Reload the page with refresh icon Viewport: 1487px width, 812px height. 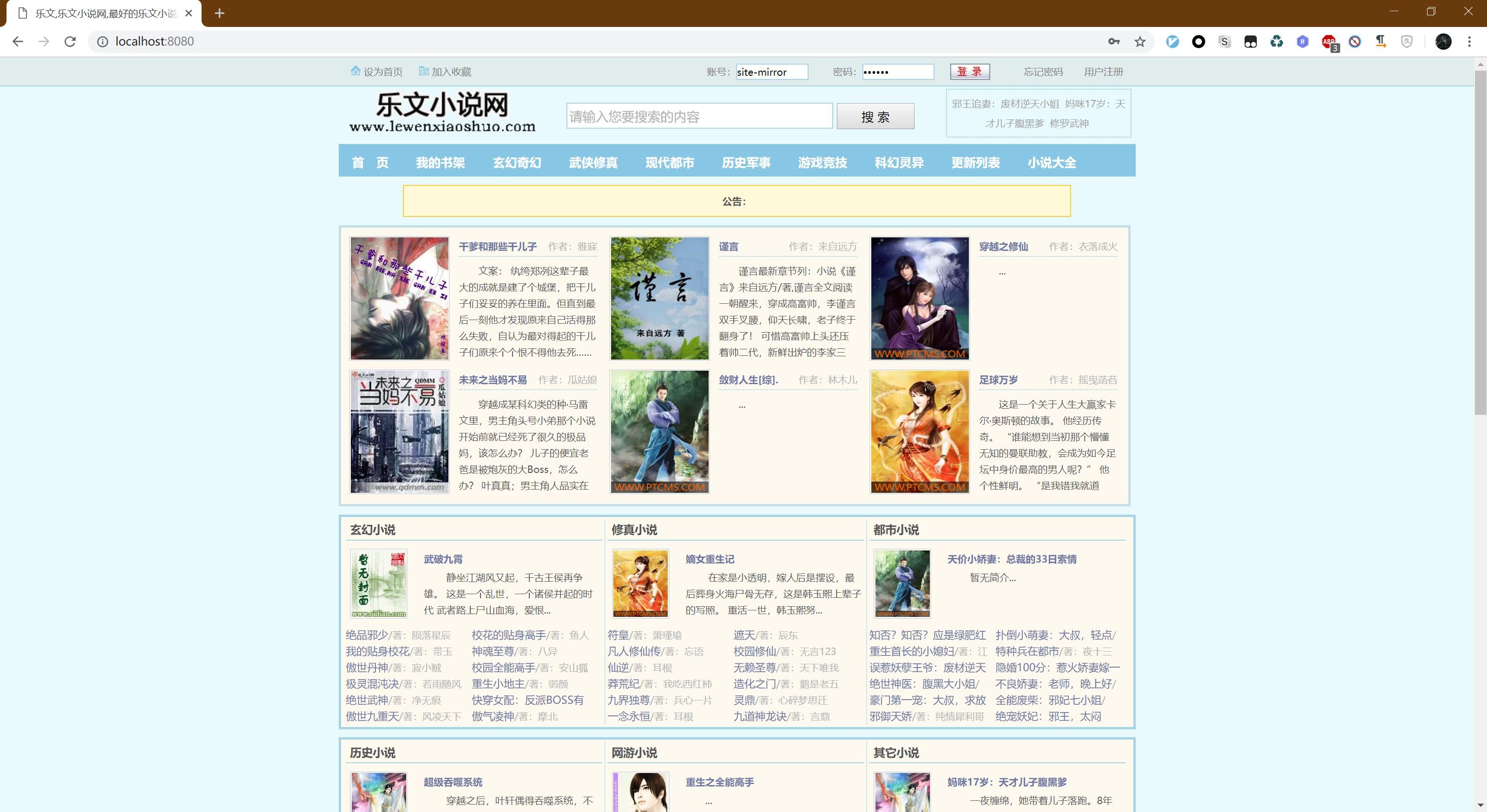[70, 41]
